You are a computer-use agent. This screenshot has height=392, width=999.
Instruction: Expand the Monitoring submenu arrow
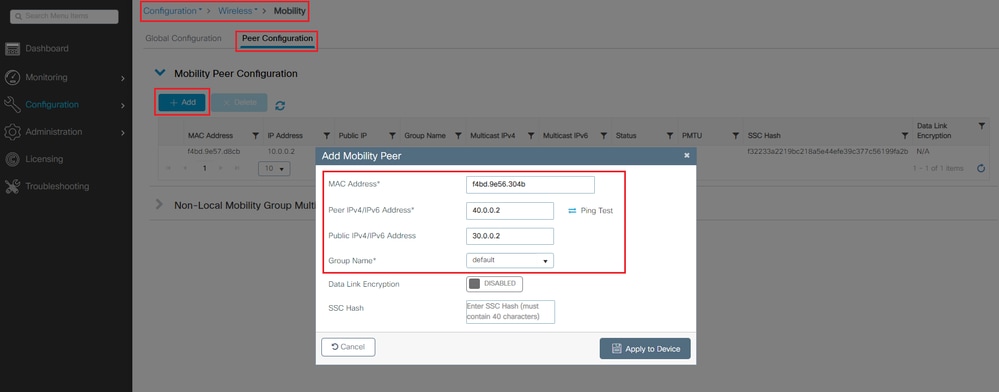click(122, 78)
